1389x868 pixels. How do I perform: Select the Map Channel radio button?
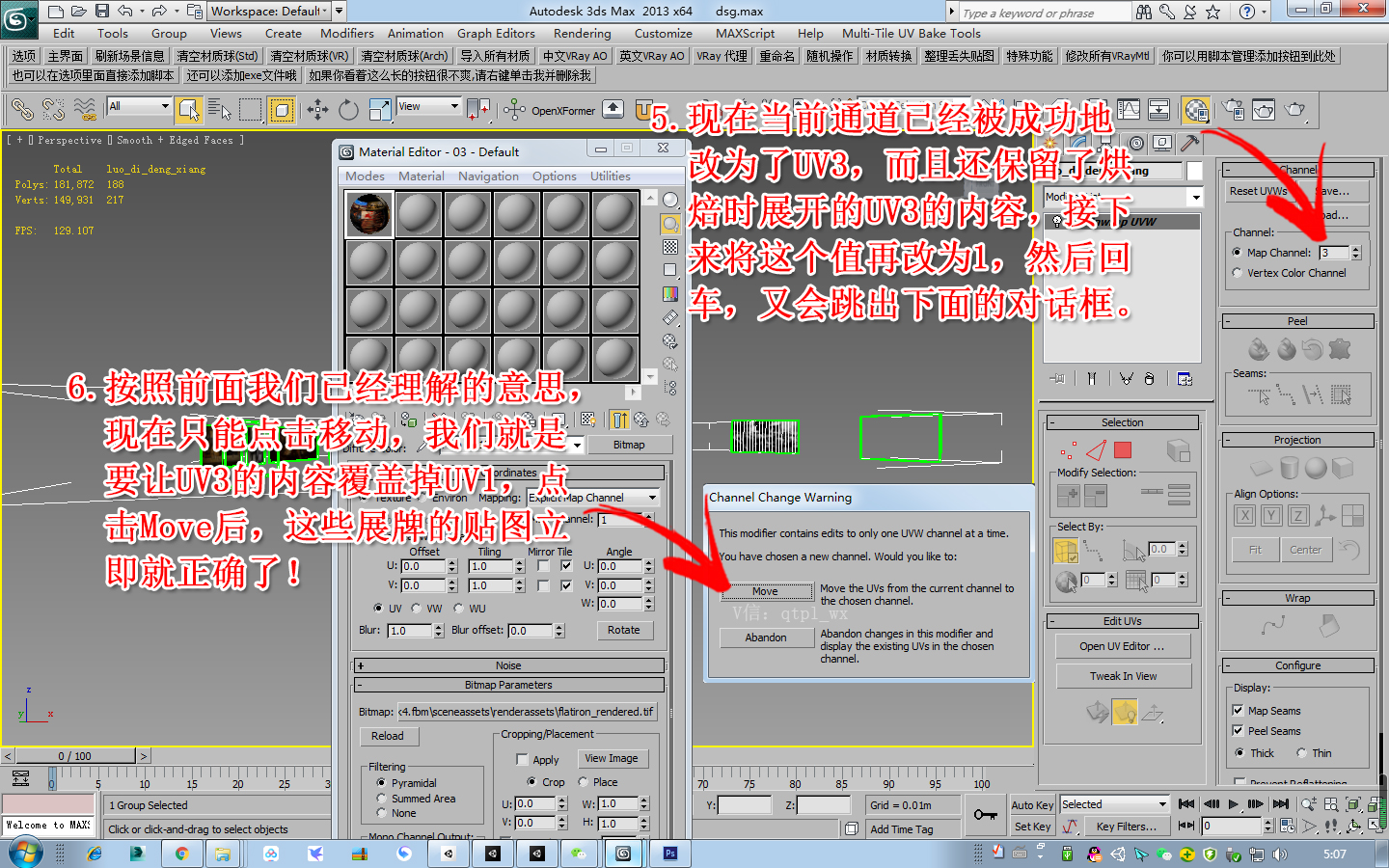click(x=1238, y=253)
